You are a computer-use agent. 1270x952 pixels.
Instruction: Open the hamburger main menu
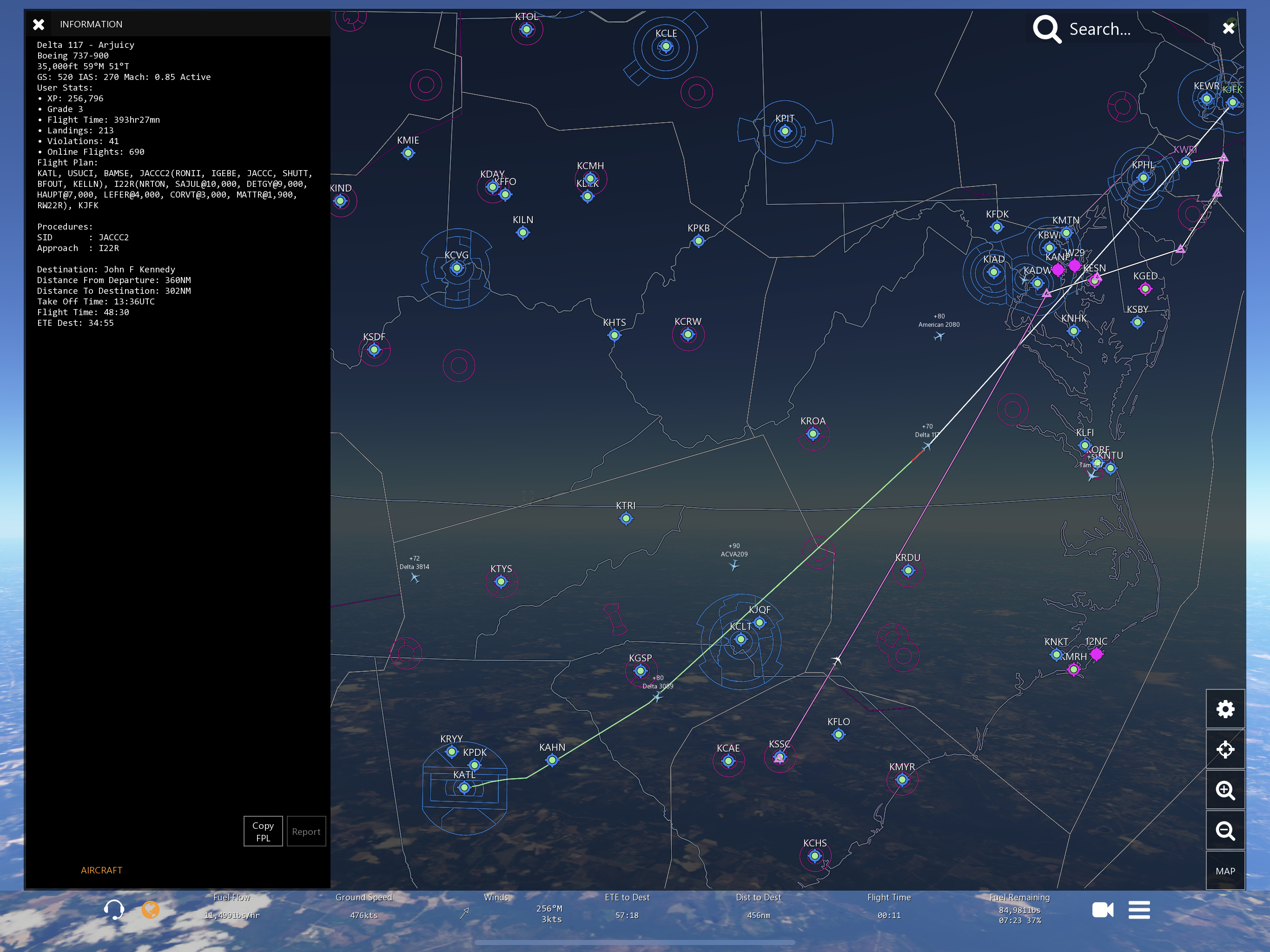[1138, 910]
